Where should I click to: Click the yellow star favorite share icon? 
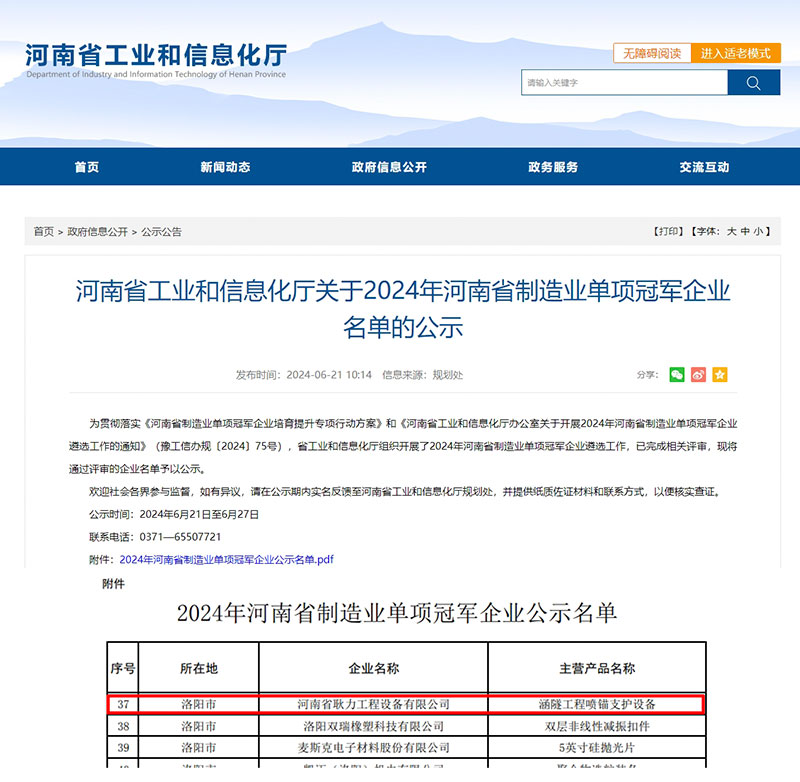pos(720,374)
